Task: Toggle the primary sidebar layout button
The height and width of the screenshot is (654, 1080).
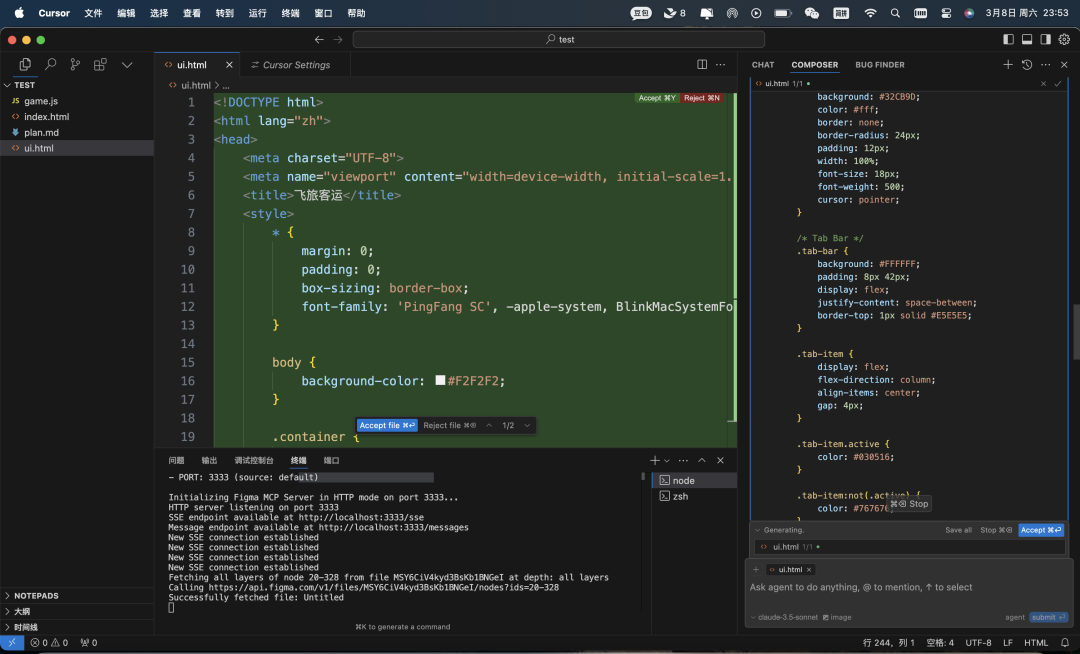Action: click(1008, 39)
